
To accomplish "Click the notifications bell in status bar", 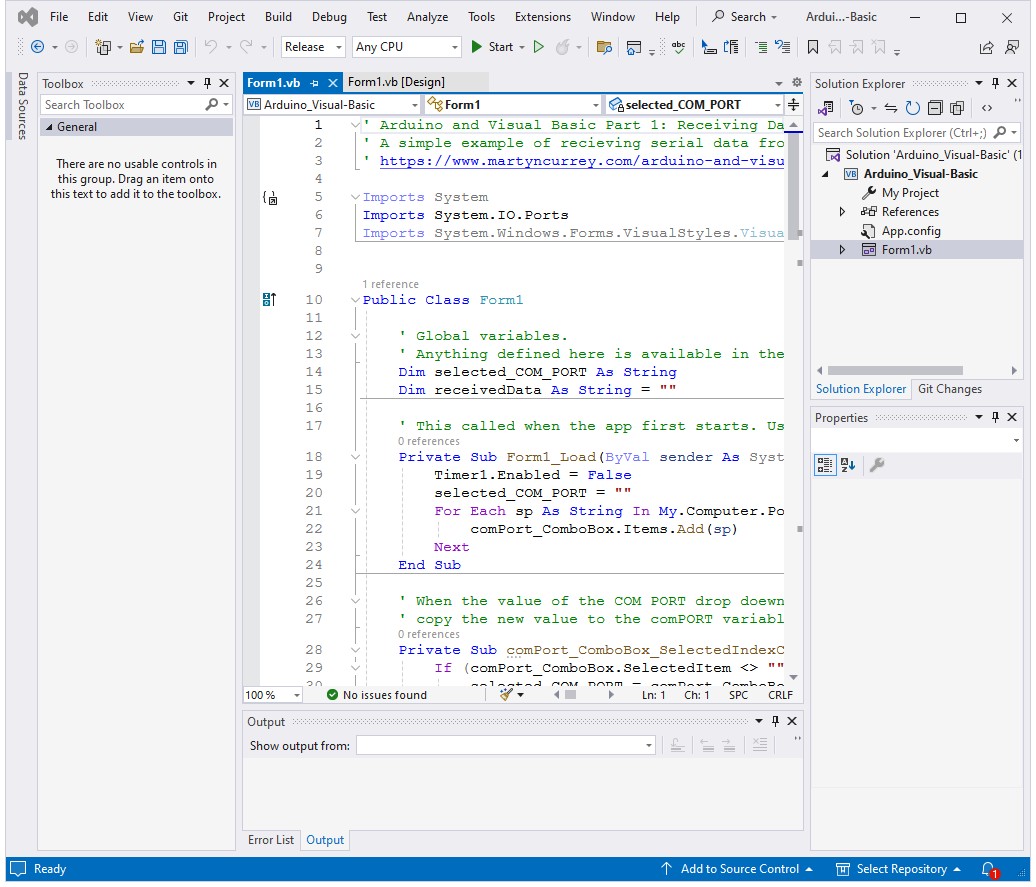I will pos(988,869).
